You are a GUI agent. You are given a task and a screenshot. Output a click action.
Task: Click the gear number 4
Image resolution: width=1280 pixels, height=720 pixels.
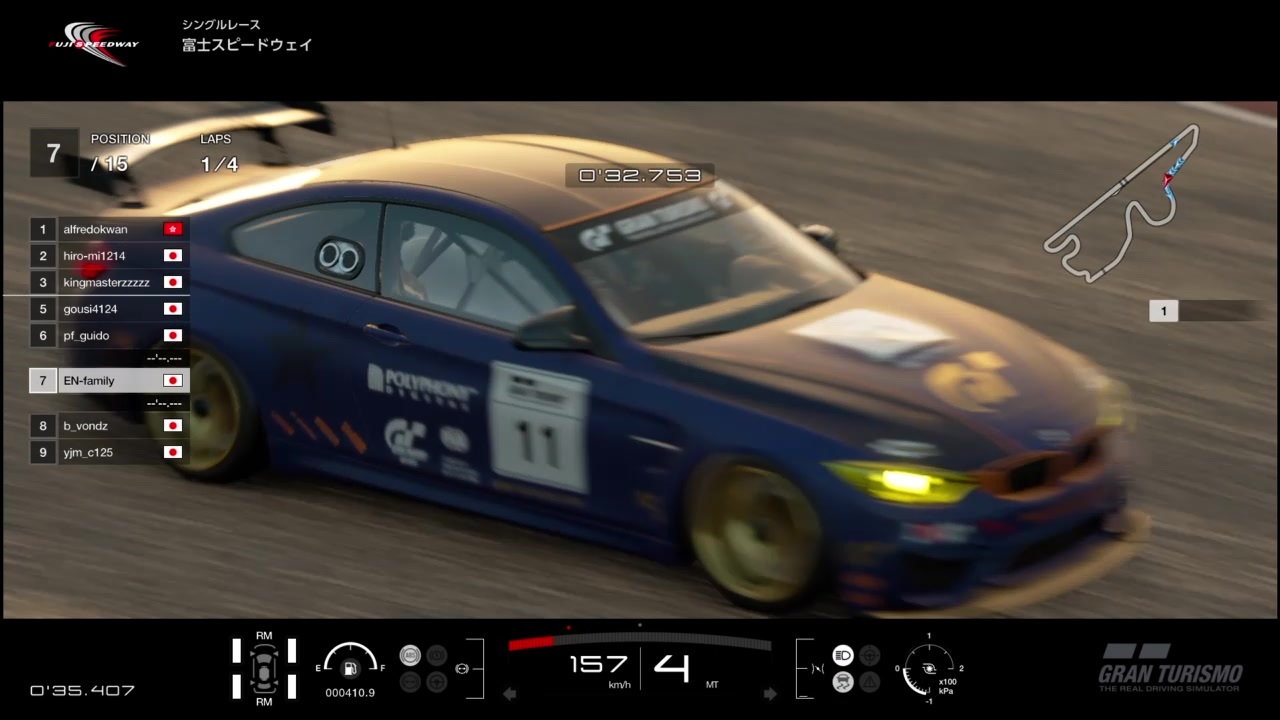(671, 667)
